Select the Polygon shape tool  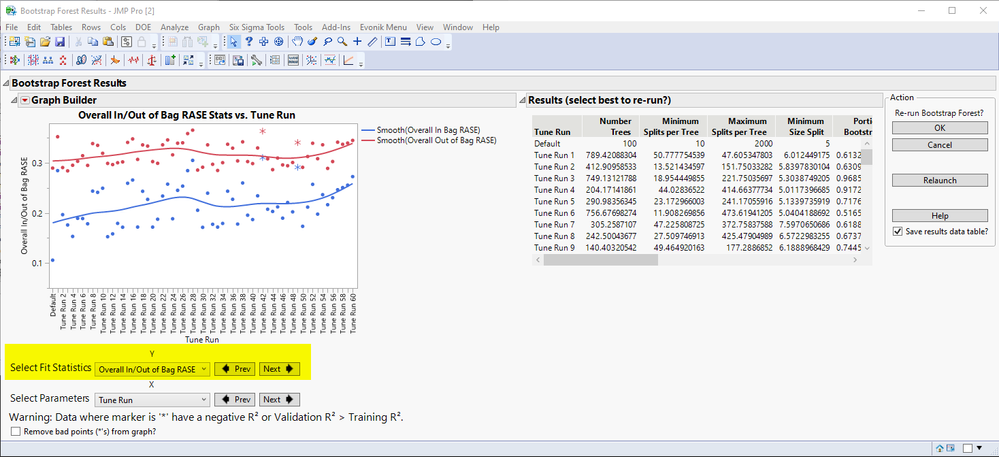click(x=420, y=42)
